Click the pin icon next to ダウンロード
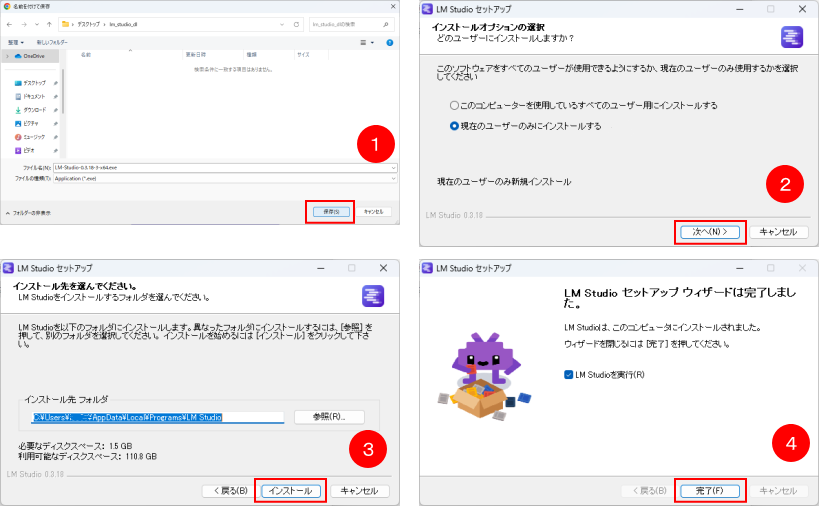 pyautogui.click(x=55, y=110)
